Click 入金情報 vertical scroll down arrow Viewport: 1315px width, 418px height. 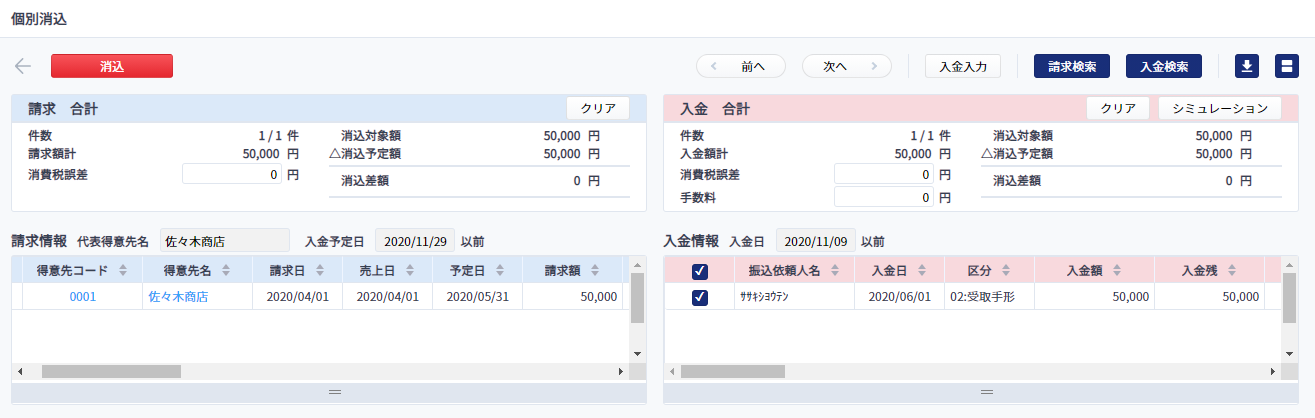(1290, 354)
